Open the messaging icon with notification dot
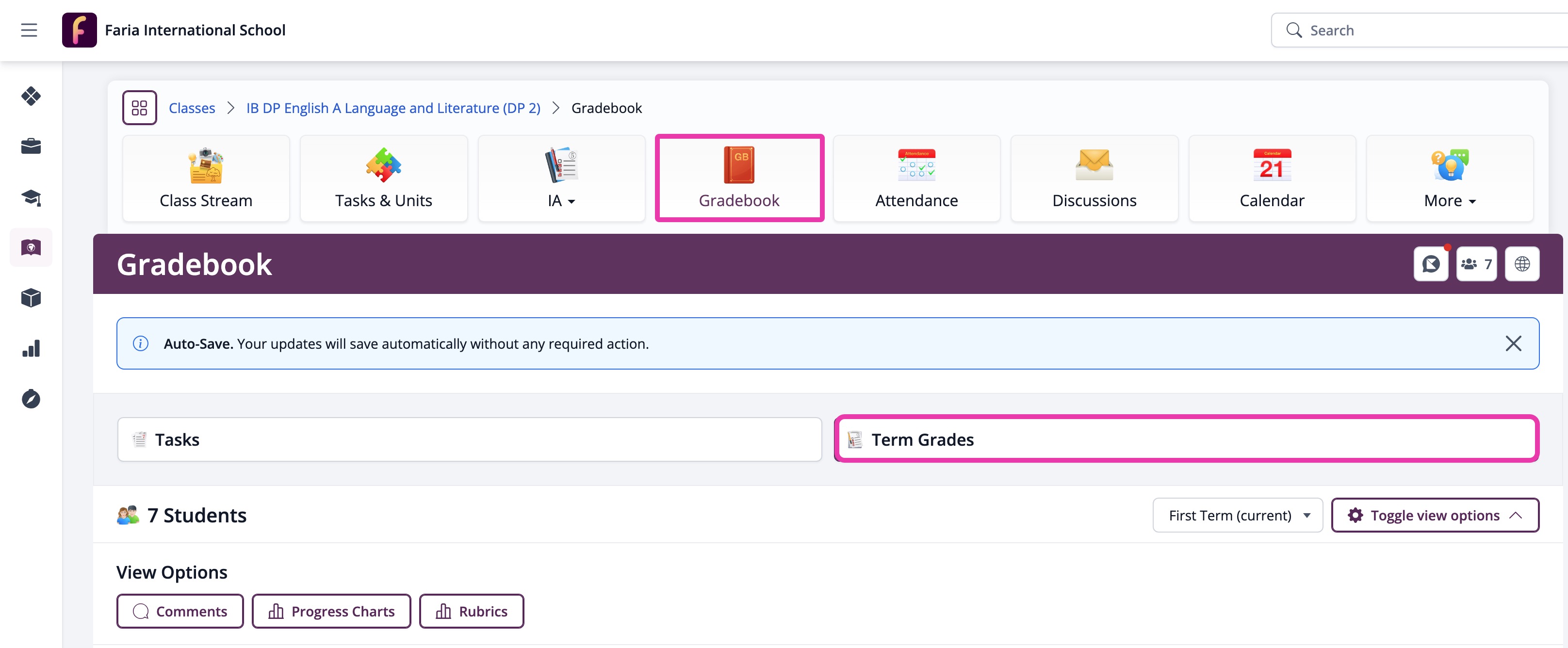The width and height of the screenshot is (1568, 648). pos(1430,263)
